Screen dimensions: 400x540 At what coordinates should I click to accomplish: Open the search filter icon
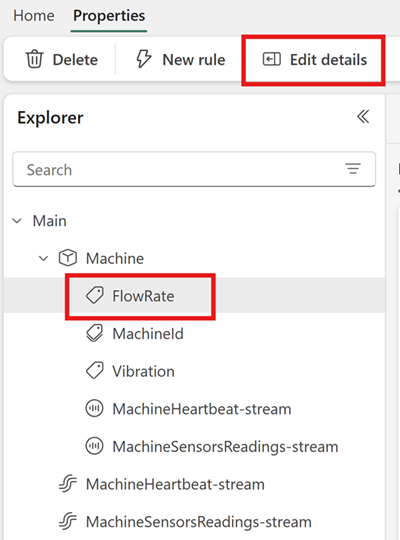click(x=353, y=169)
